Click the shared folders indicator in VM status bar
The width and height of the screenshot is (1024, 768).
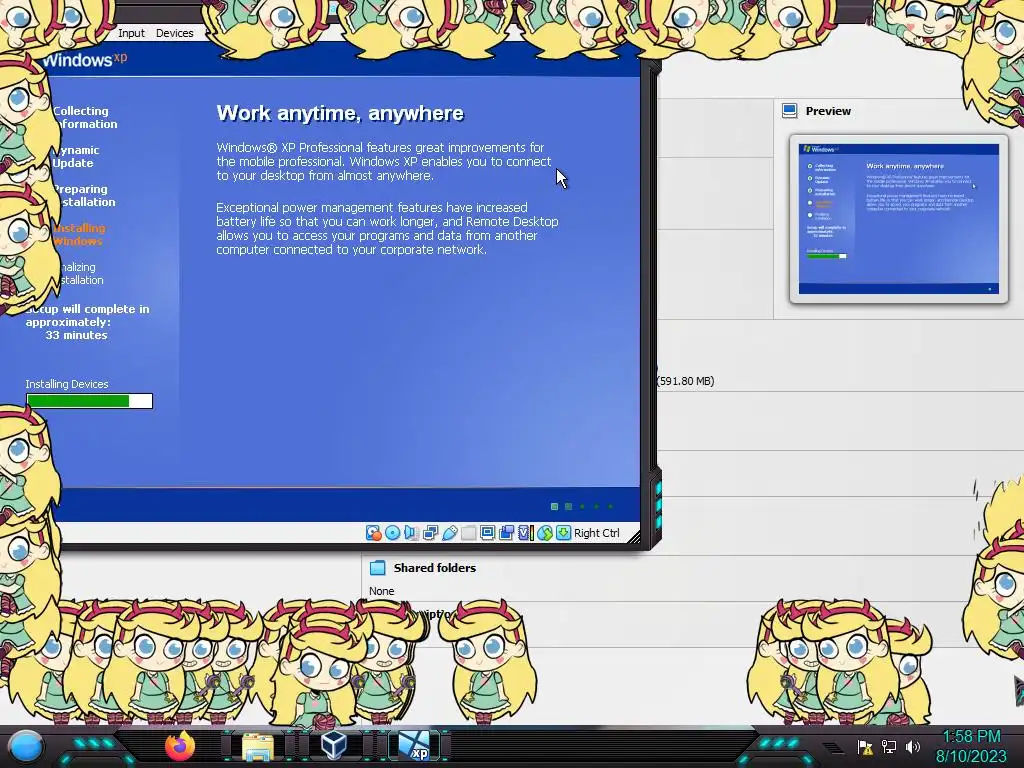tap(468, 533)
